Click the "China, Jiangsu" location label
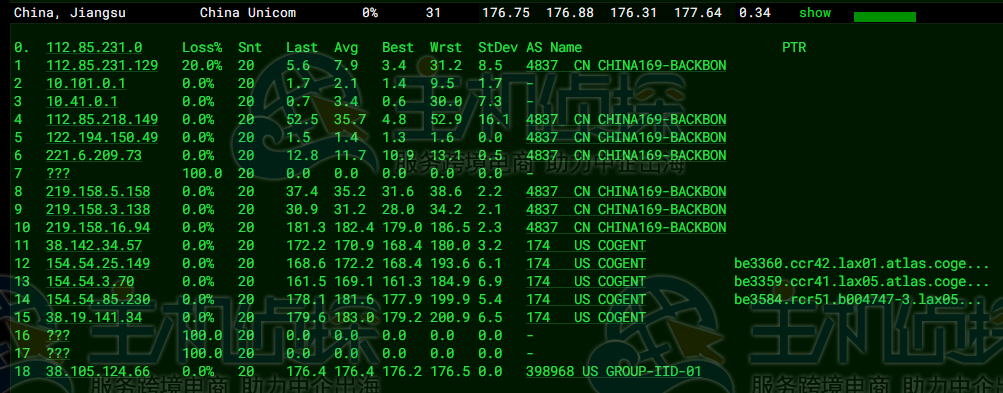Screen dimensions: 1003x393 pos(70,13)
